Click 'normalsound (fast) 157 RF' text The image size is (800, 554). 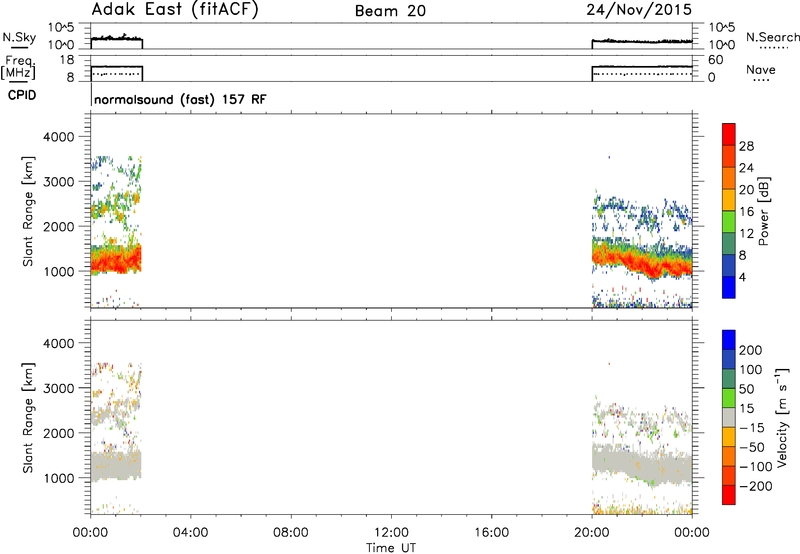[180, 99]
